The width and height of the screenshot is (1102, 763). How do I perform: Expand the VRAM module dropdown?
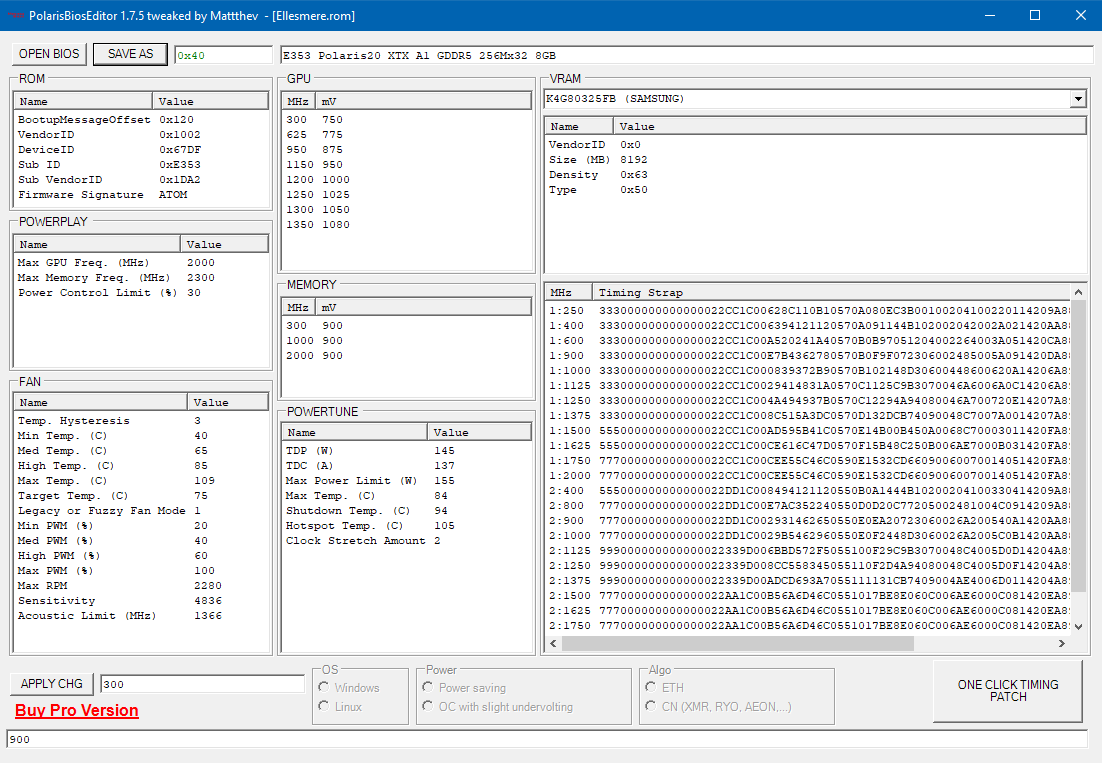pos(1078,99)
